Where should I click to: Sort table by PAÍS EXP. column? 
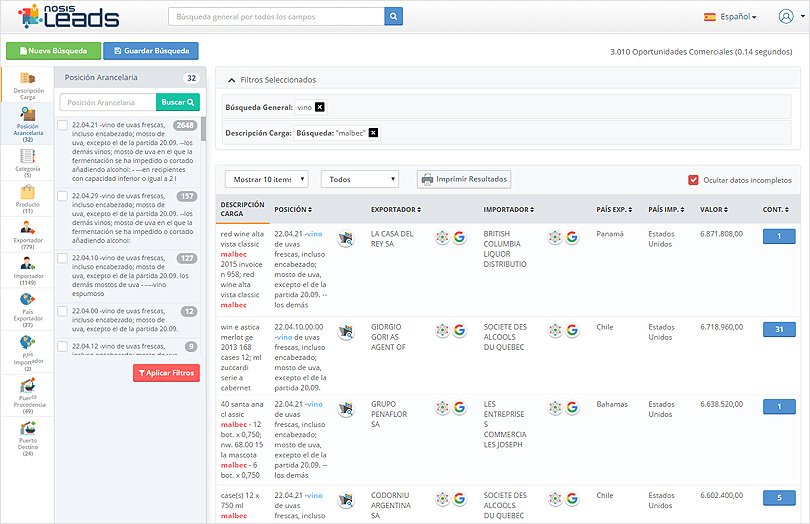pyautogui.click(x=614, y=209)
